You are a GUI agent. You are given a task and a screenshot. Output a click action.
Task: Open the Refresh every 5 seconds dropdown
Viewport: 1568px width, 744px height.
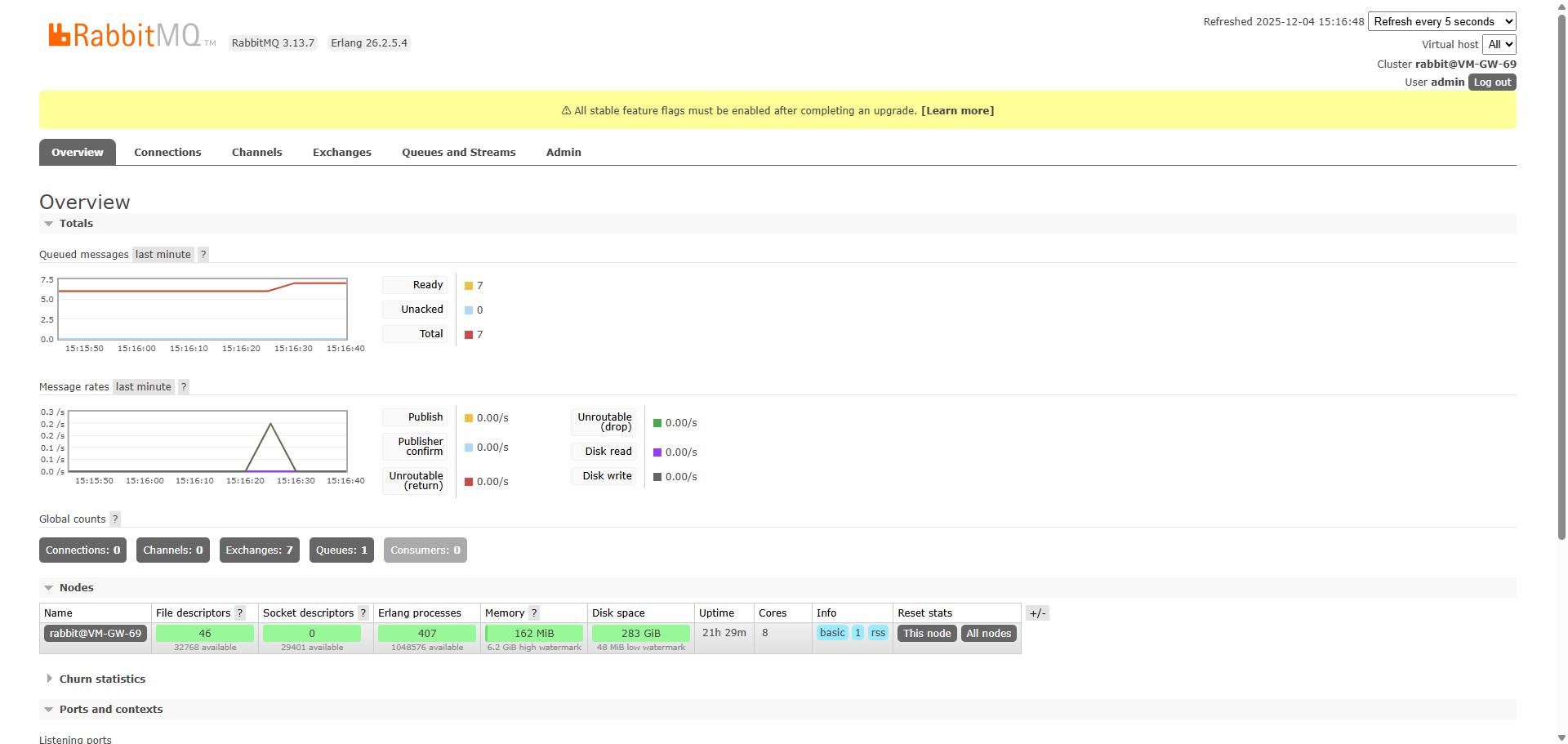click(x=1442, y=22)
